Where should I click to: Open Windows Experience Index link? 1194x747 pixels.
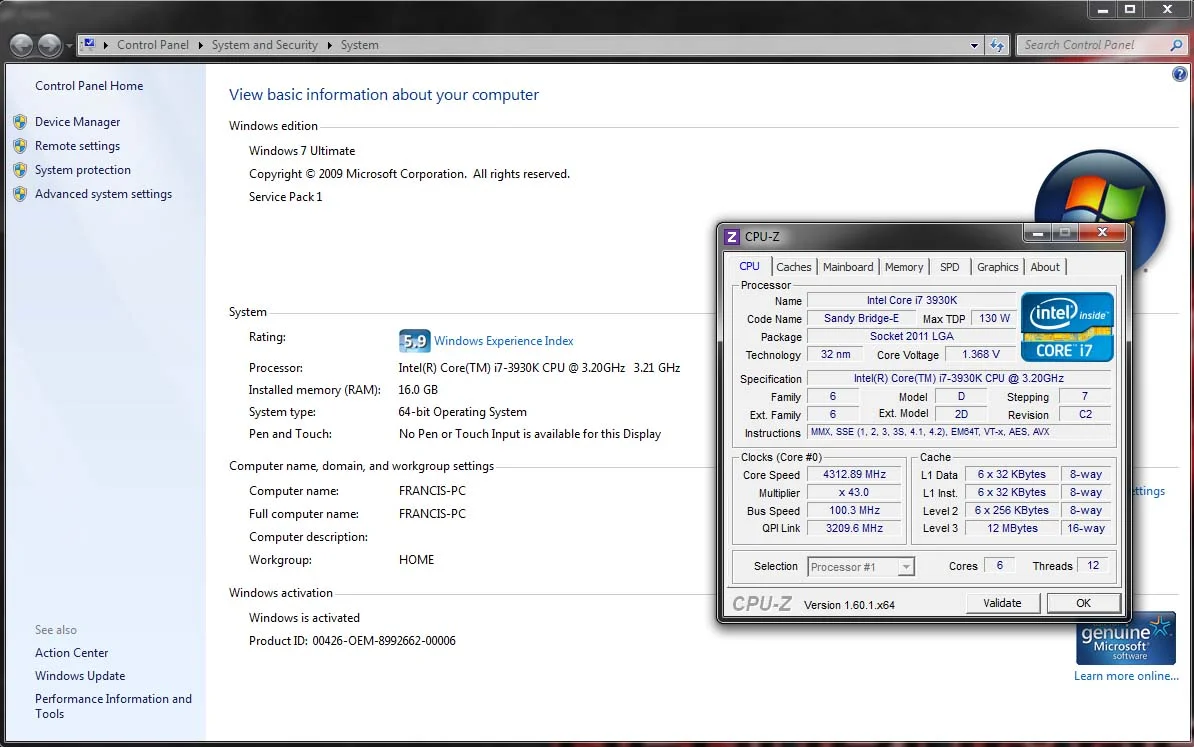(503, 341)
